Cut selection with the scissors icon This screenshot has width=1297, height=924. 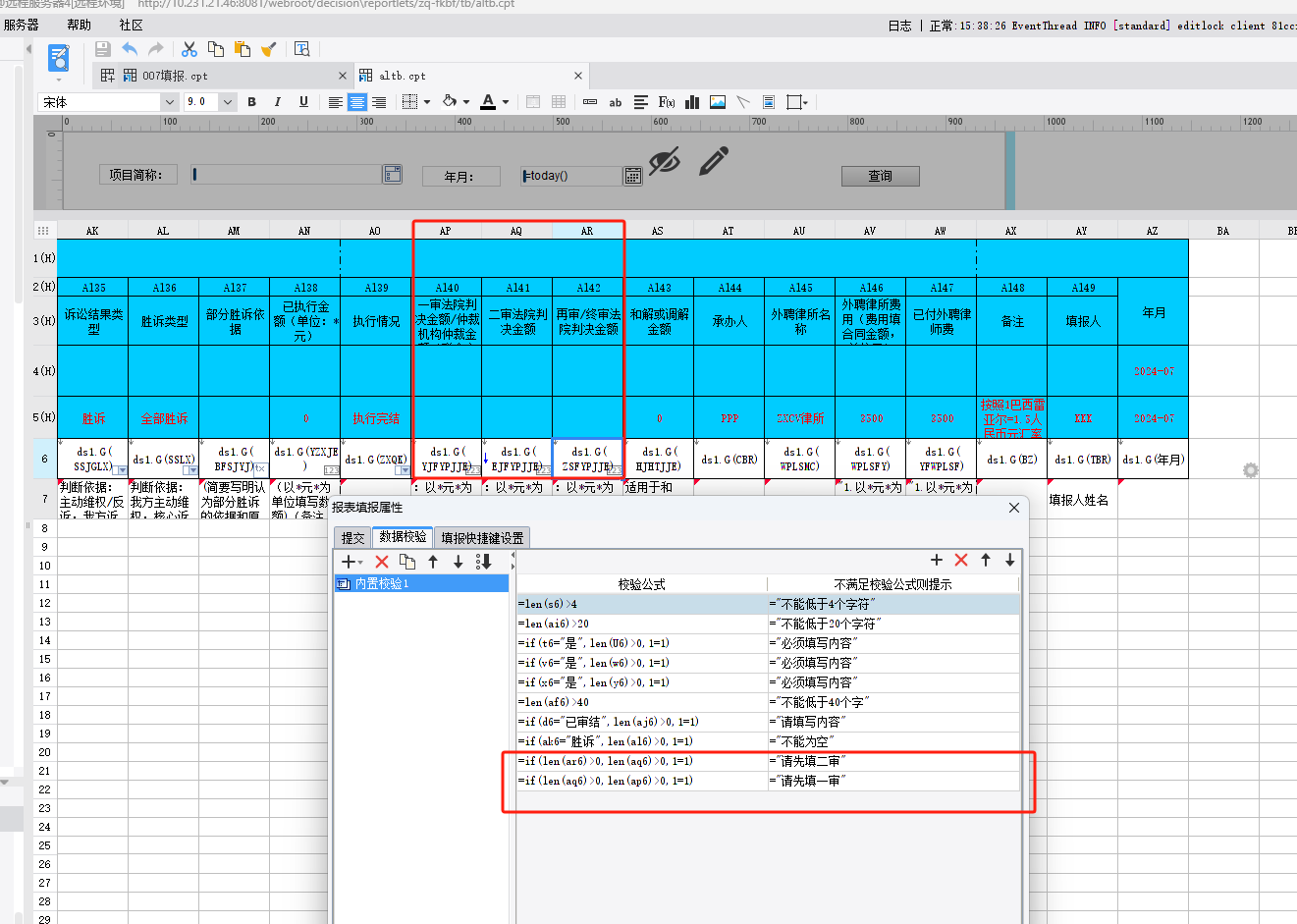(x=189, y=49)
